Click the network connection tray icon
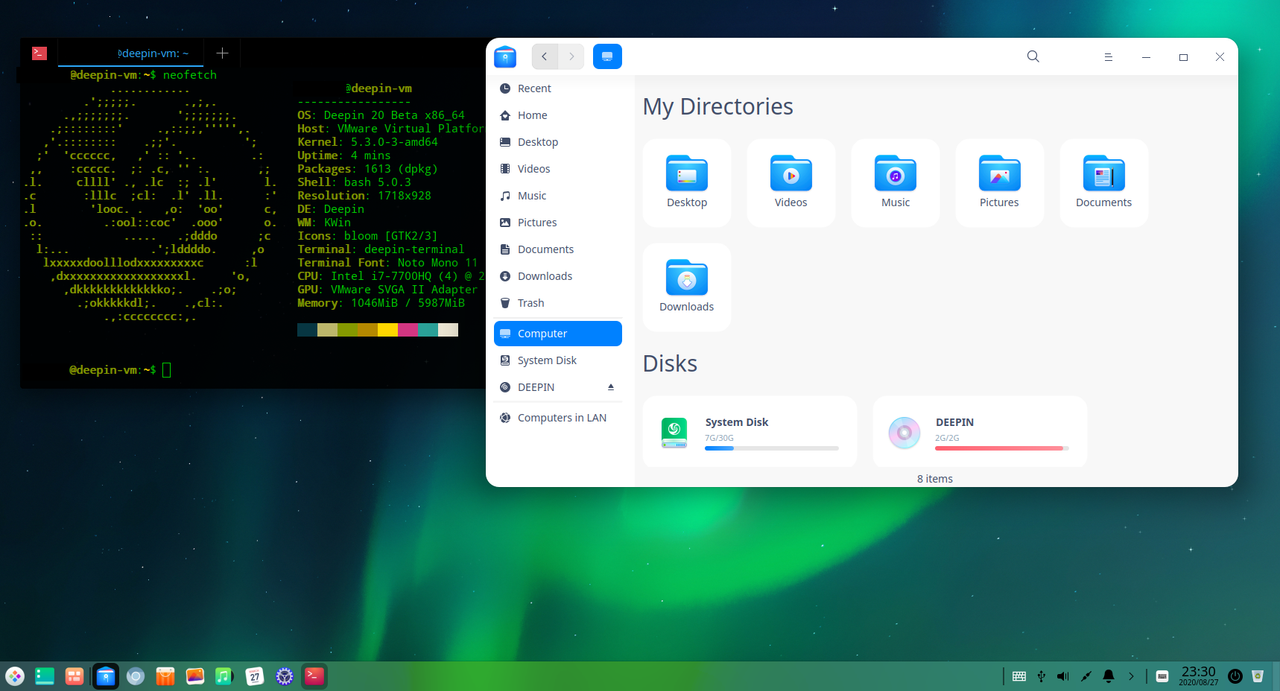 1086,676
